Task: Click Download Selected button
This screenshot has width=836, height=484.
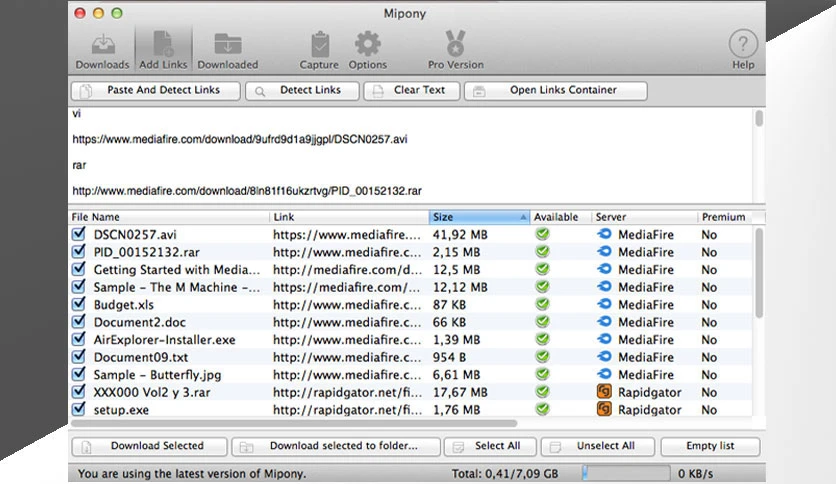Action: (x=149, y=446)
